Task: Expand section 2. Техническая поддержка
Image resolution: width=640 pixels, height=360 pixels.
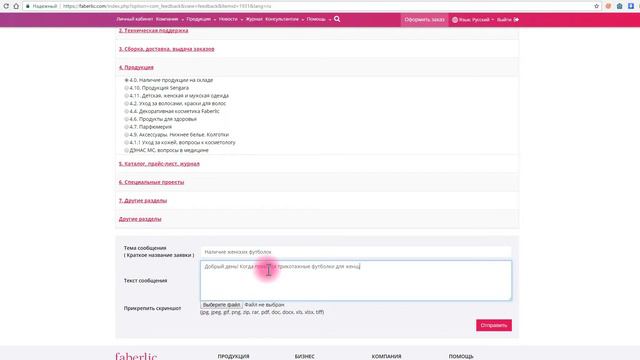Action: (153, 30)
